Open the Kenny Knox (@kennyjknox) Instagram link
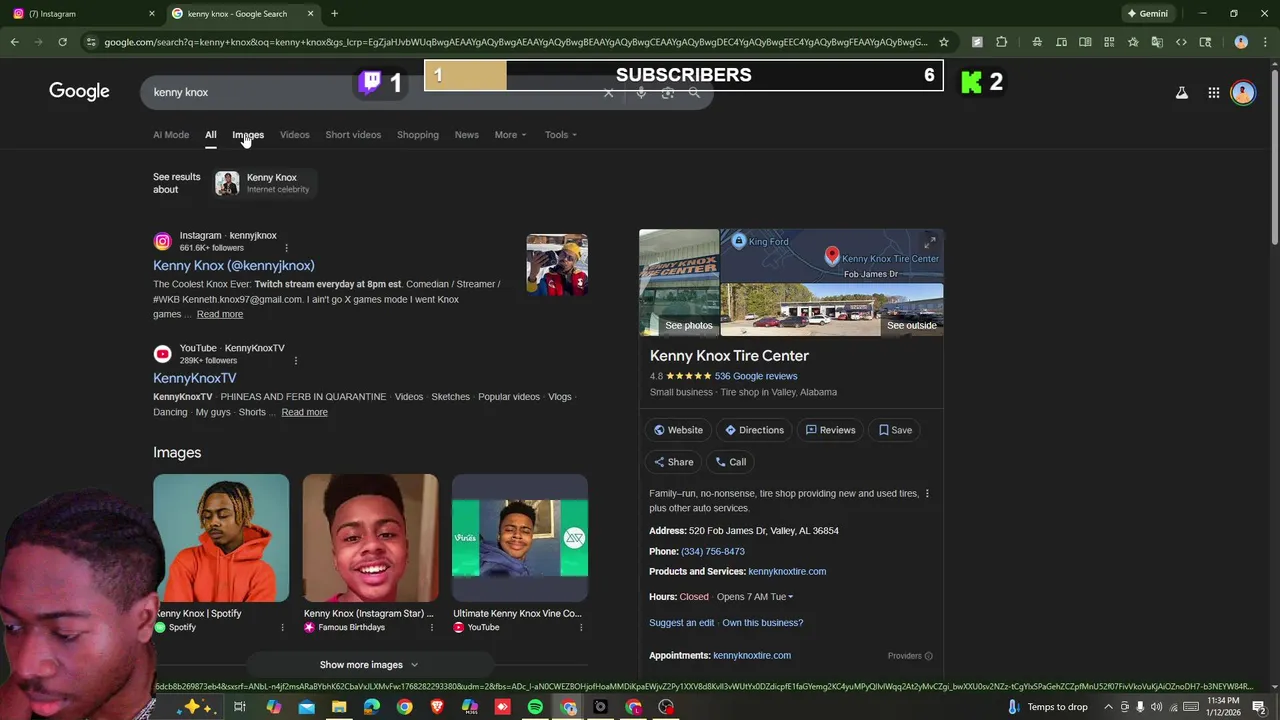Viewport: 1280px width, 720px height. pos(234,265)
